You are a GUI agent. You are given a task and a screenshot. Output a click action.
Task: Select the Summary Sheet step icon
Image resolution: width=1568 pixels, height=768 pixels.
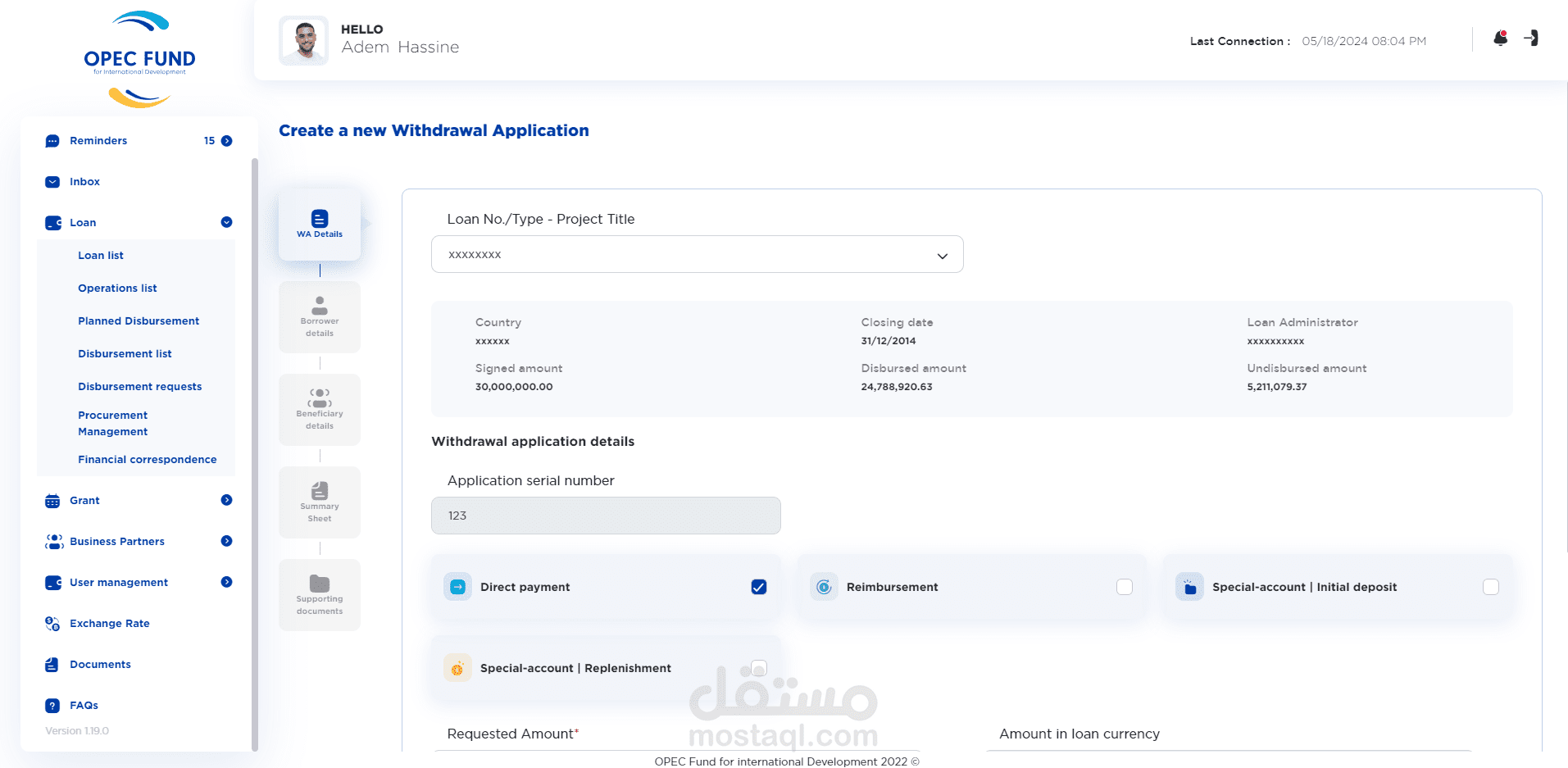(320, 491)
